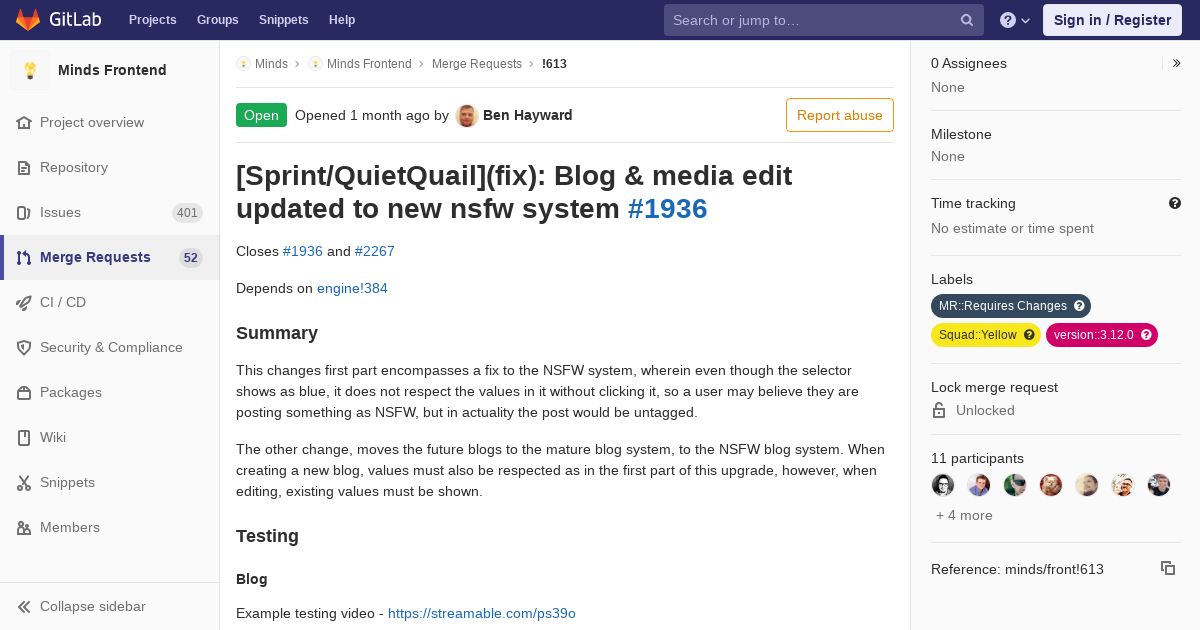The height and width of the screenshot is (630, 1200).
Task: Open the streamable.com/ps39o video link
Action: [x=482, y=613]
